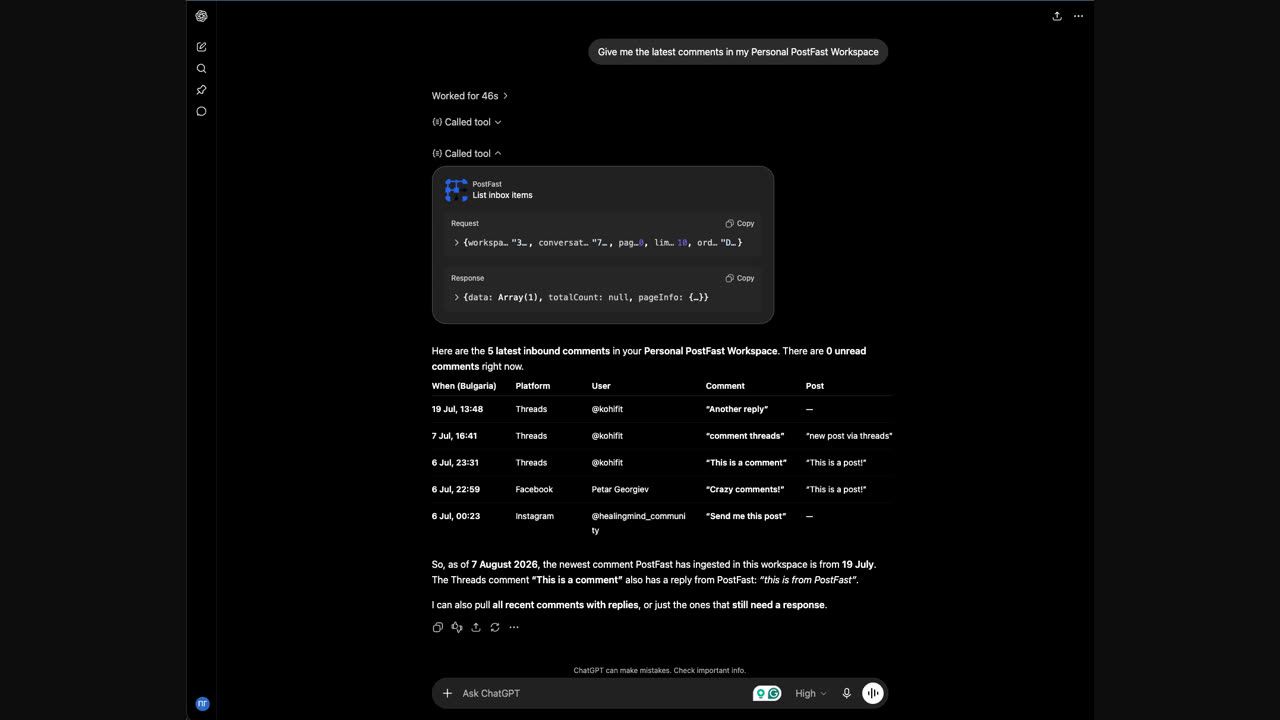Viewport: 1280px width, 720px height.
Task: Collapse the second Called tool entry
Action: [467, 154]
